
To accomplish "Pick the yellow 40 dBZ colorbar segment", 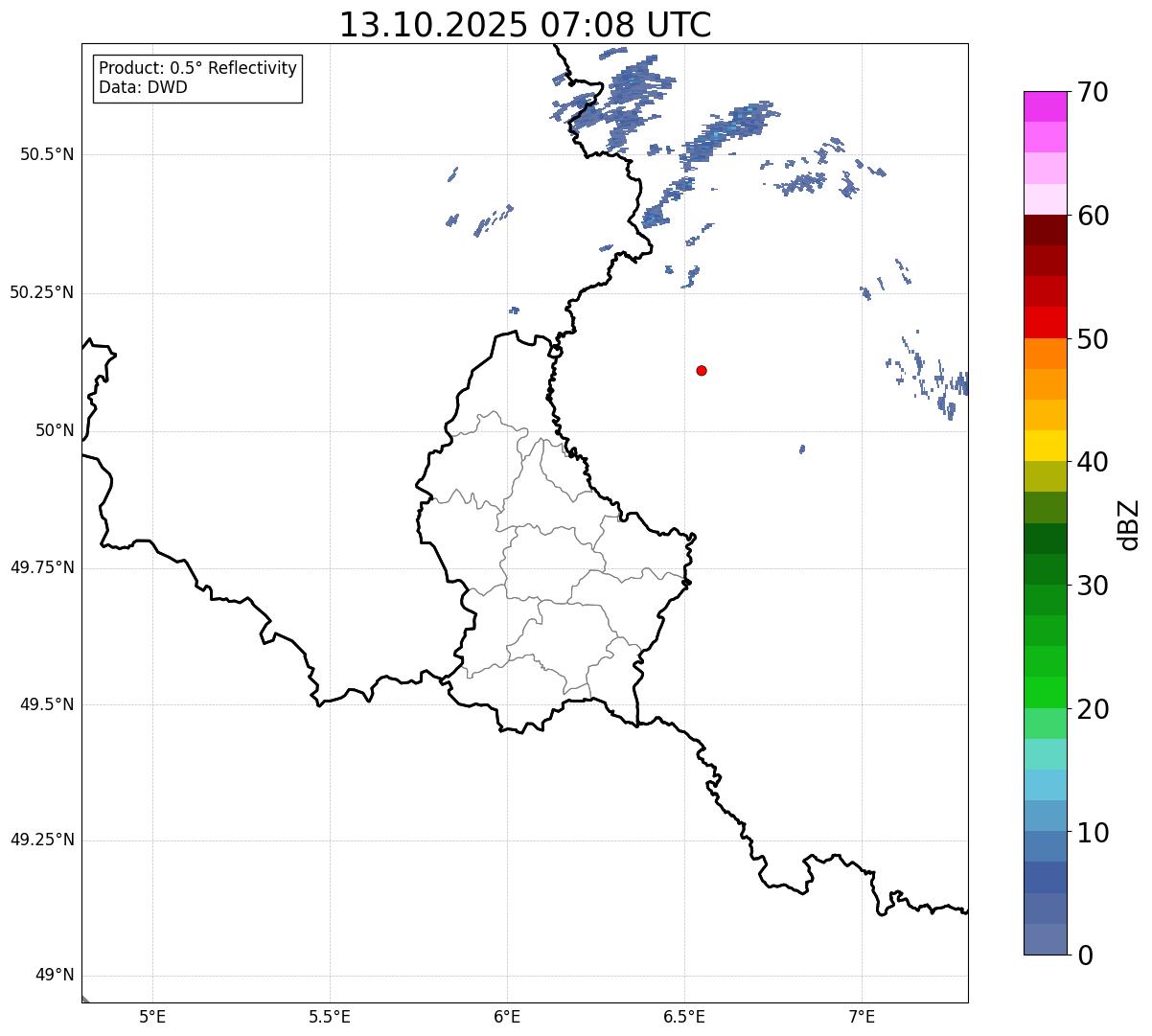I will 1045,446.
